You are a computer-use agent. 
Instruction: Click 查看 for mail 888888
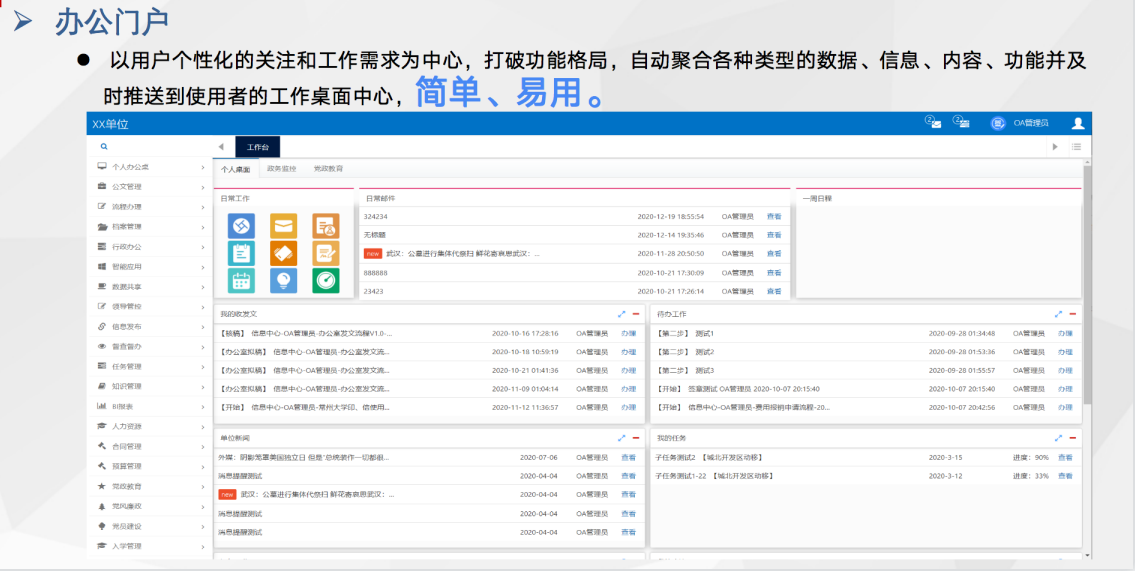(774, 273)
